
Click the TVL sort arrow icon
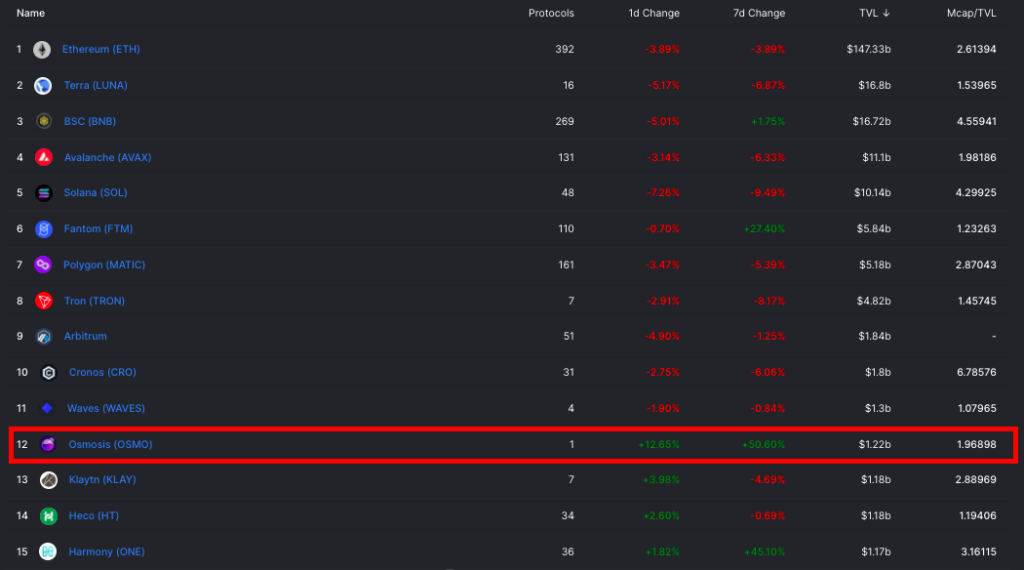click(886, 13)
